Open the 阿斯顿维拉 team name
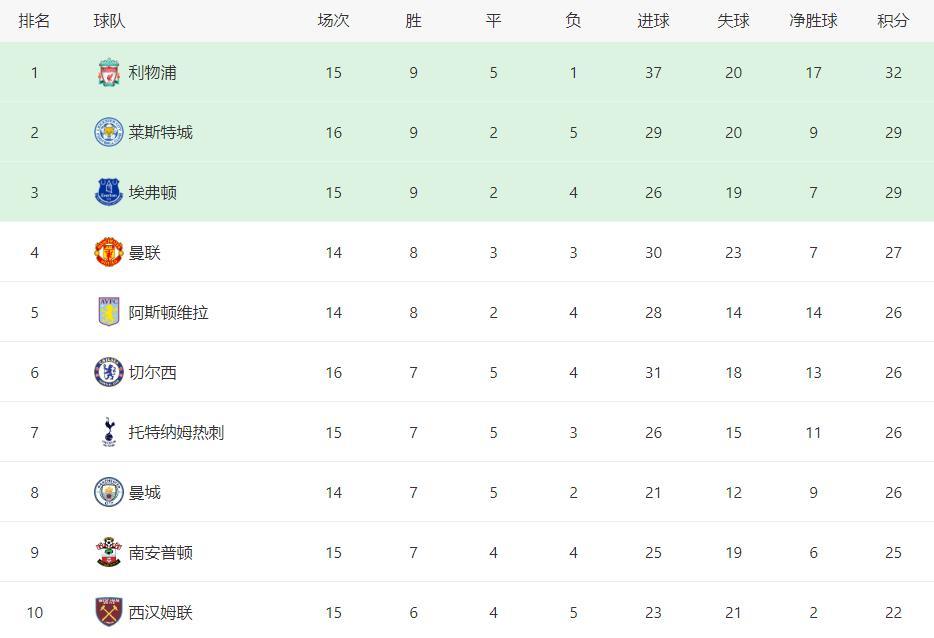 click(169, 313)
